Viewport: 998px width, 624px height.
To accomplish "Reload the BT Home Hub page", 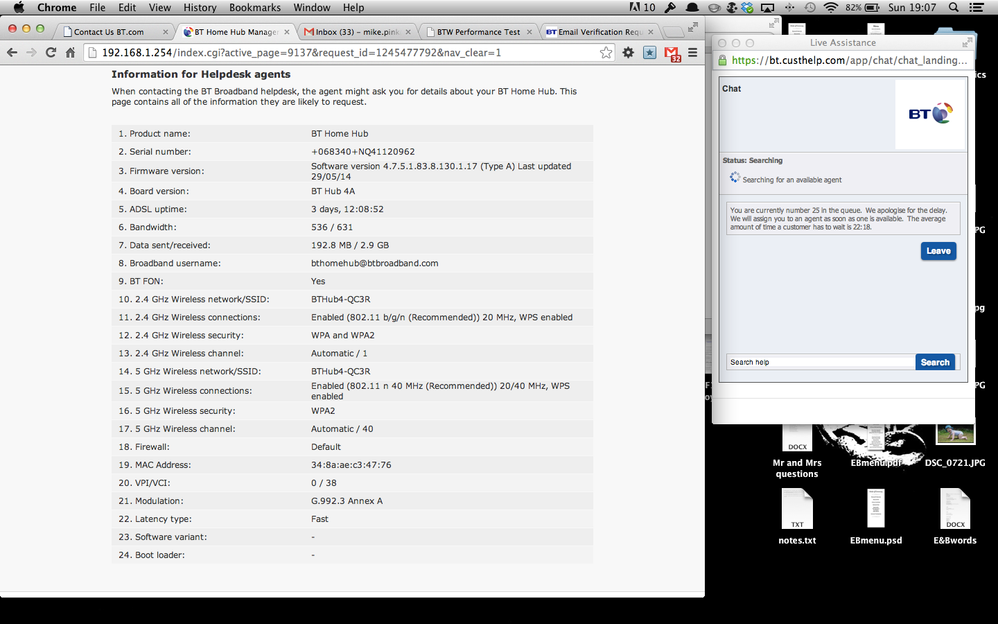I will [51, 52].
